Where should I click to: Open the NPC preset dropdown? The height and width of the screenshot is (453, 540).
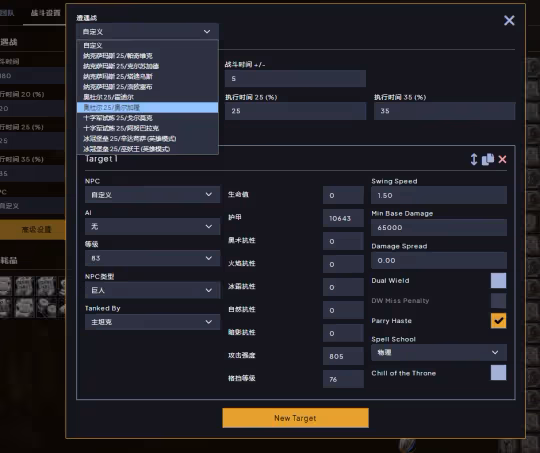point(152,195)
